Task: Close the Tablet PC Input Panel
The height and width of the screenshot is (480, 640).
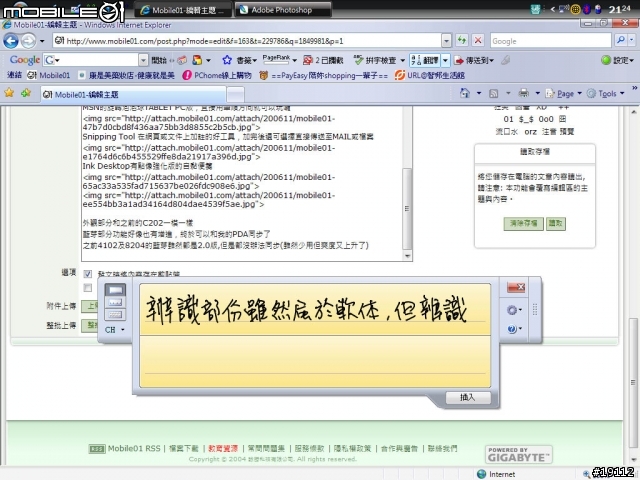Action: click(x=516, y=287)
